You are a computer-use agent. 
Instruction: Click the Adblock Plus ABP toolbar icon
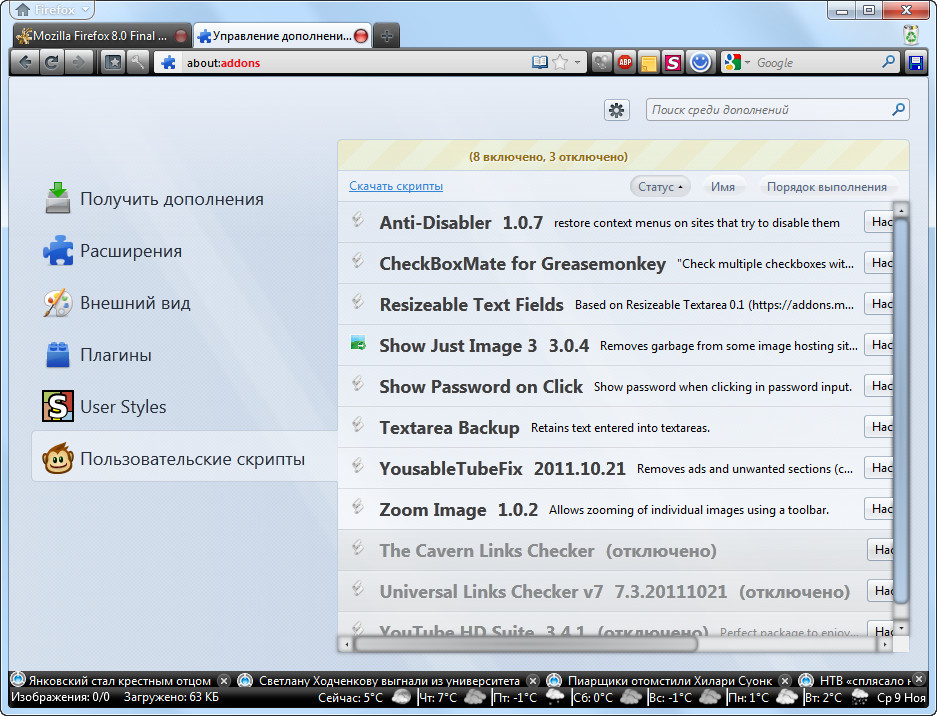click(x=625, y=62)
